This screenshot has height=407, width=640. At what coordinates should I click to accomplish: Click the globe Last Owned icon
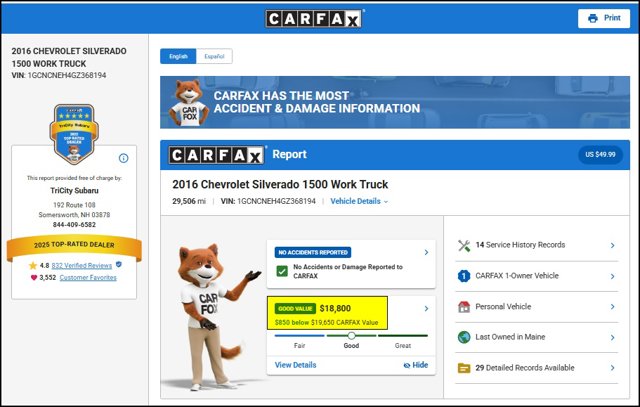point(464,337)
